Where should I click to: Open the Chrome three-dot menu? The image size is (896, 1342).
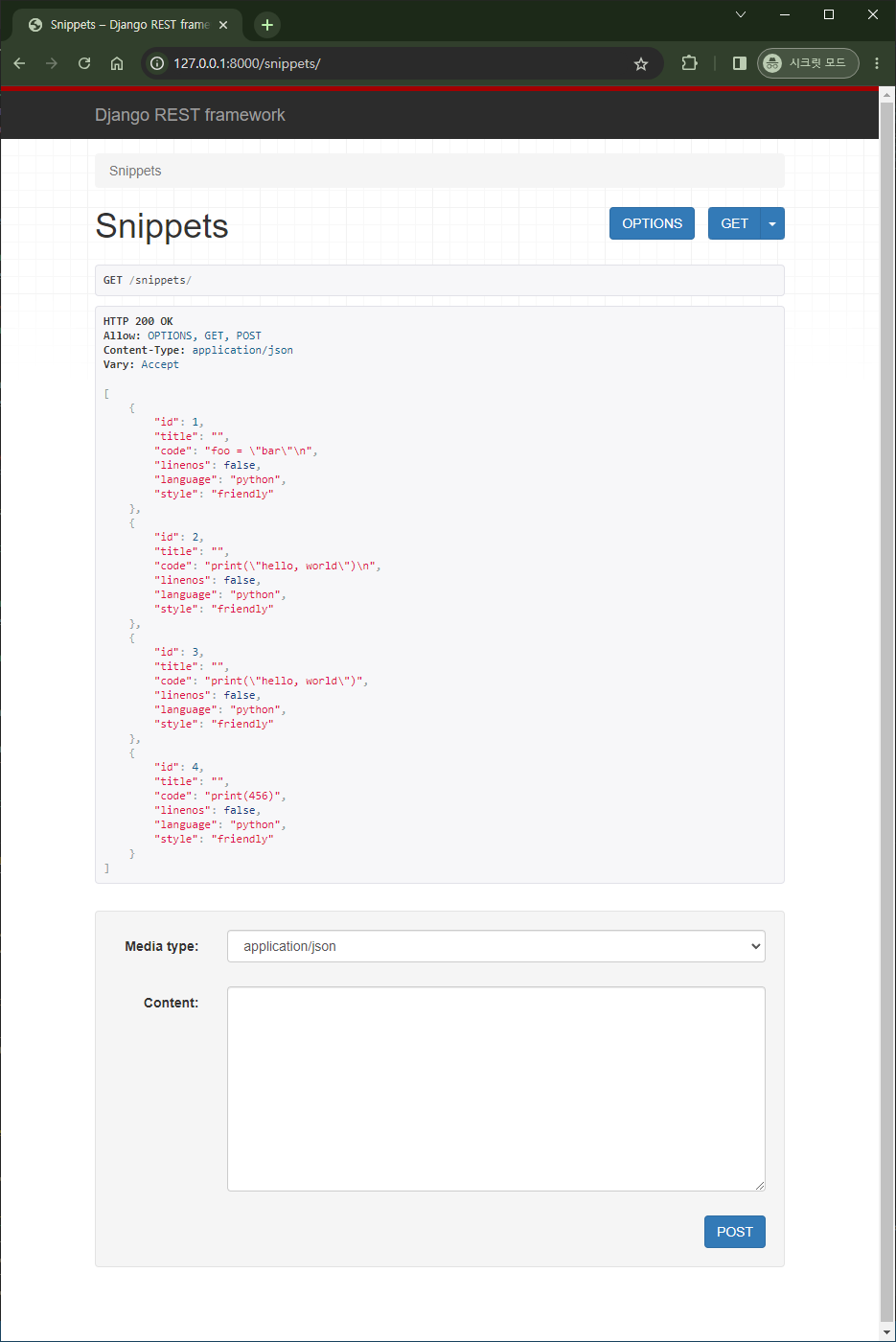point(877,63)
